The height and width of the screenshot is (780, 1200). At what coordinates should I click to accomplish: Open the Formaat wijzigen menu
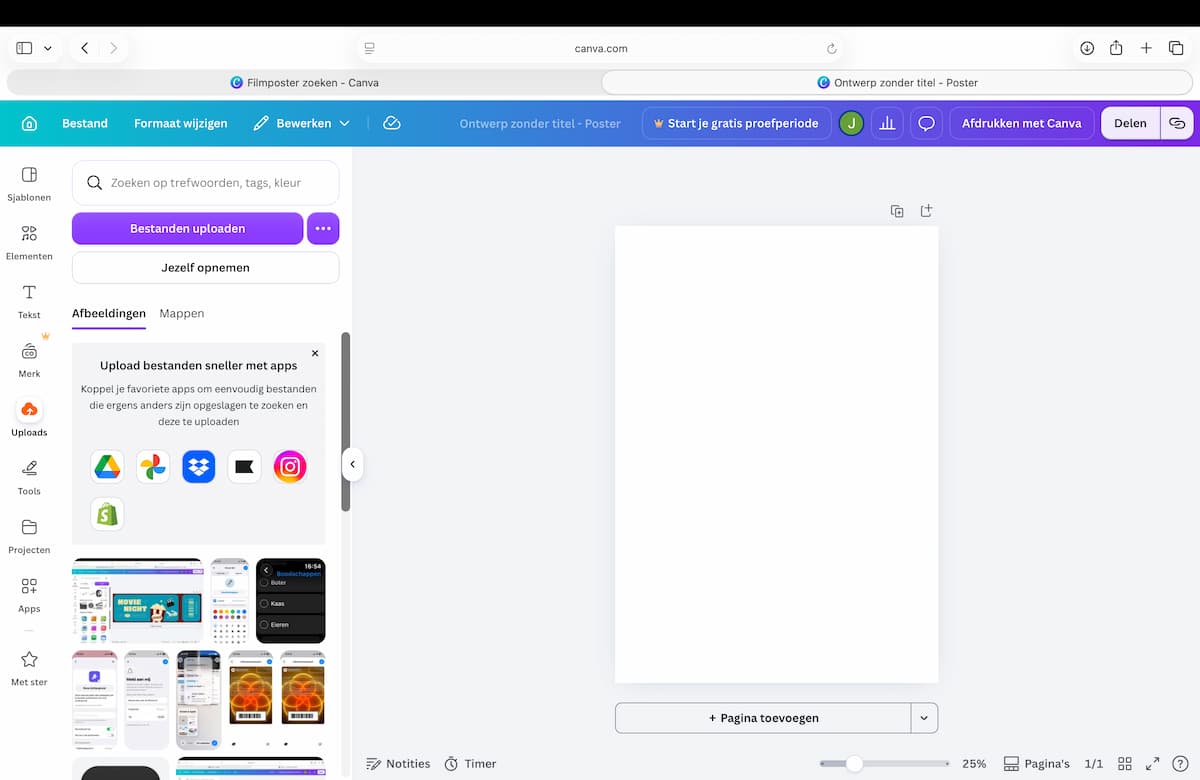tap(181, 123)
